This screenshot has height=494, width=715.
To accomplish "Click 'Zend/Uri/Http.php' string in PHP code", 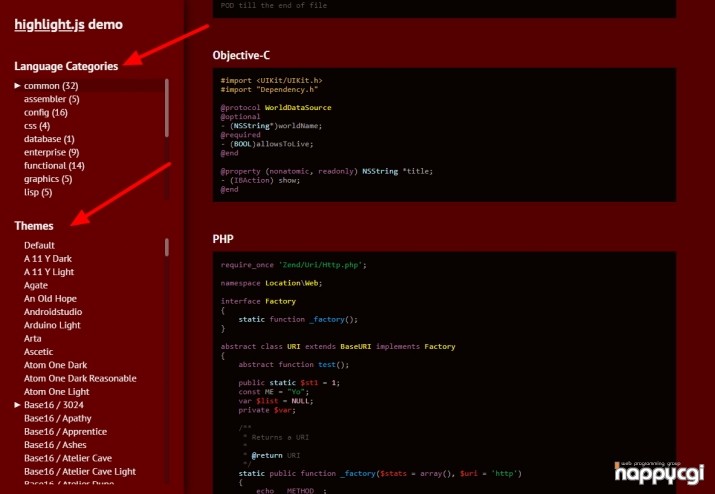I will [x=321, y=265].
